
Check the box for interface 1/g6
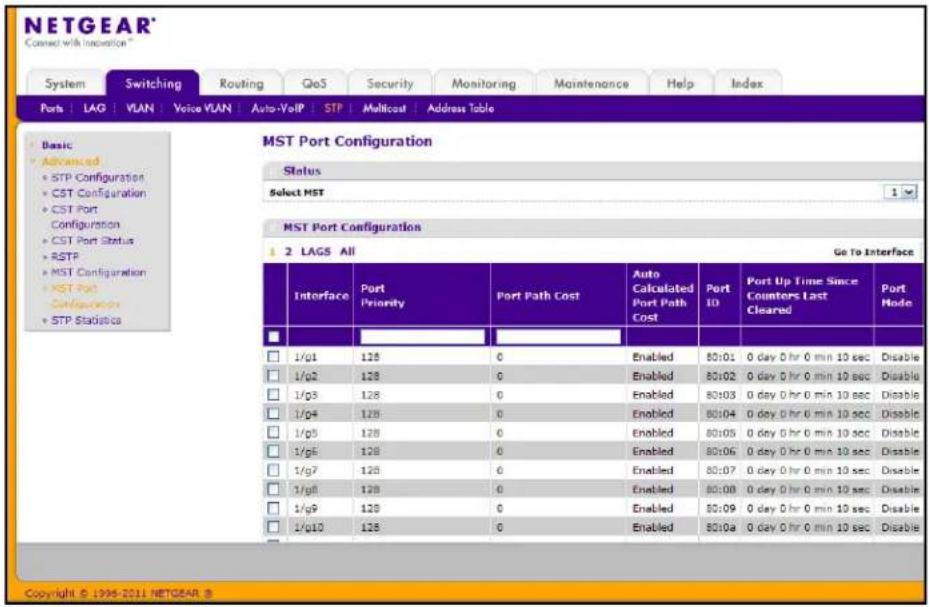coord(273,451)
